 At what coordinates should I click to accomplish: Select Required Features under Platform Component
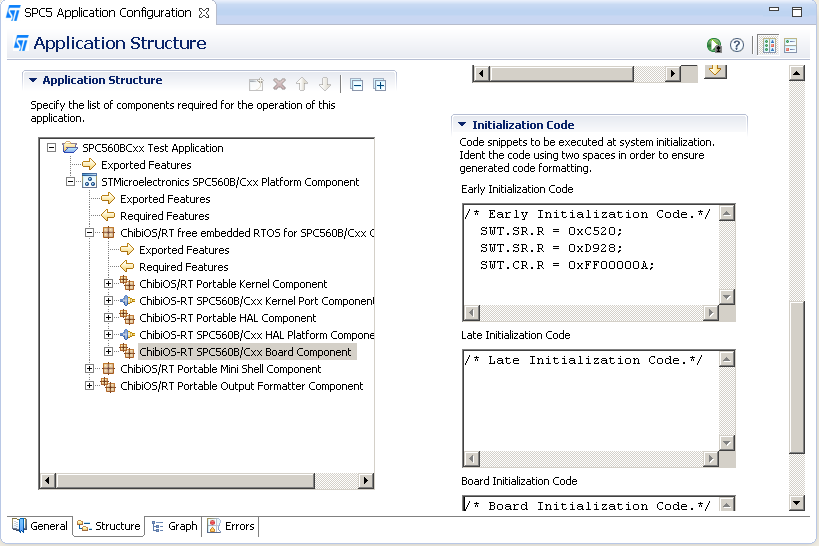[165, 216]
